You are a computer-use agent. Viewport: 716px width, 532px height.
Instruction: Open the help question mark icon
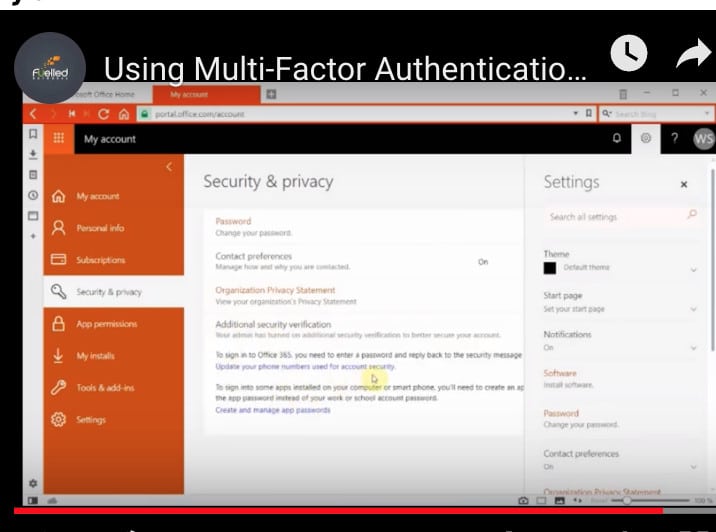pyautogui.click(x=674, y=138)
